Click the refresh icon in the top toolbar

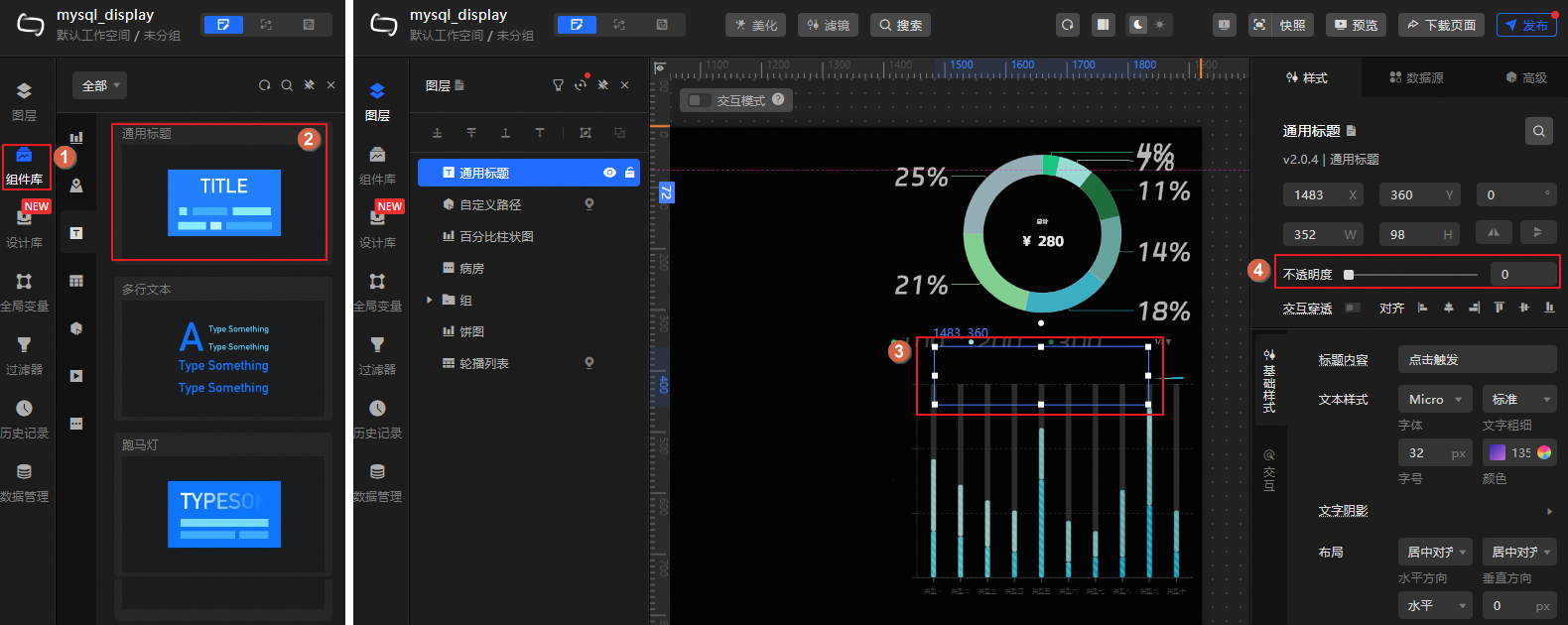pos(1067,25)
